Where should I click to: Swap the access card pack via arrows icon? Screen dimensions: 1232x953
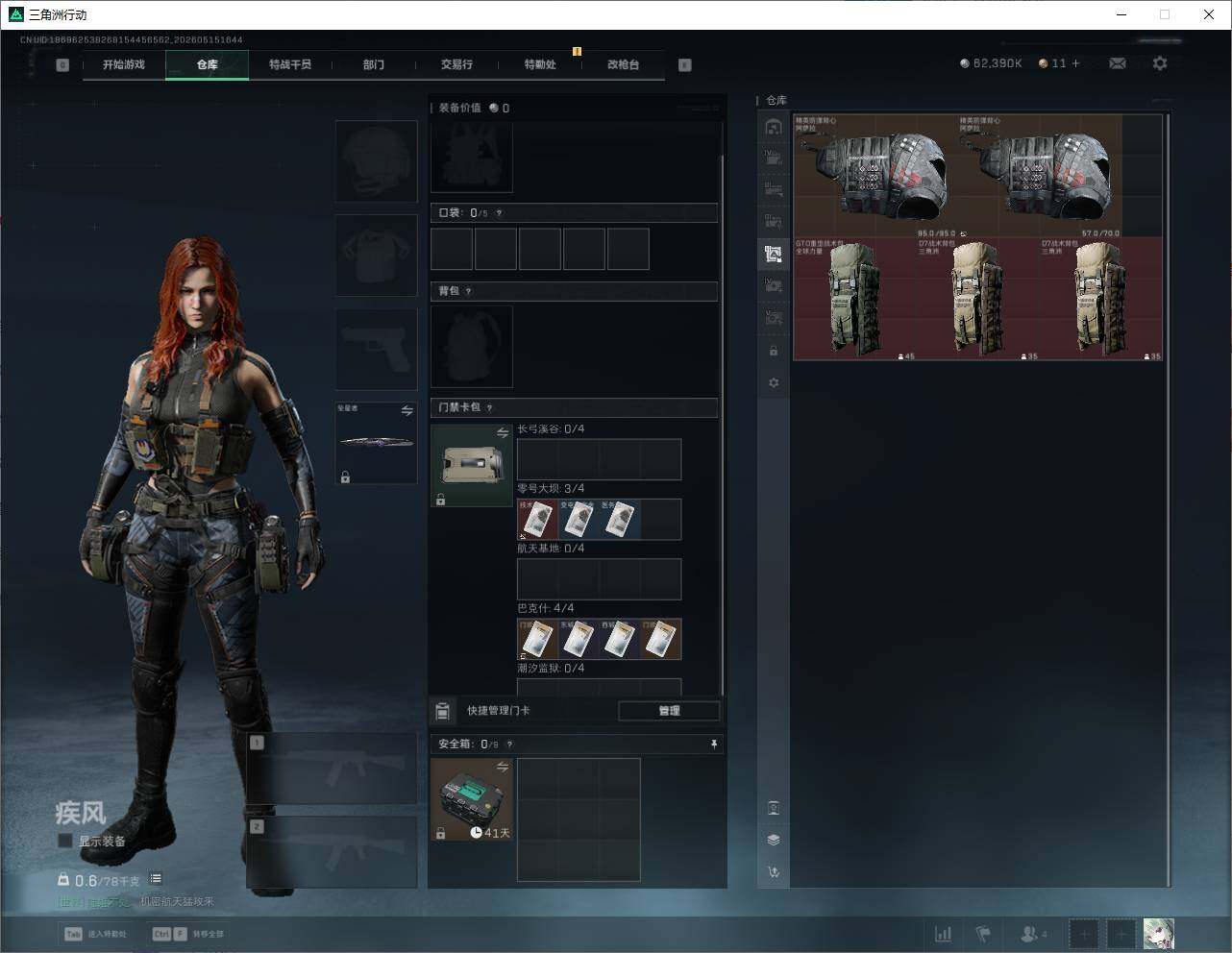point(503,433)
